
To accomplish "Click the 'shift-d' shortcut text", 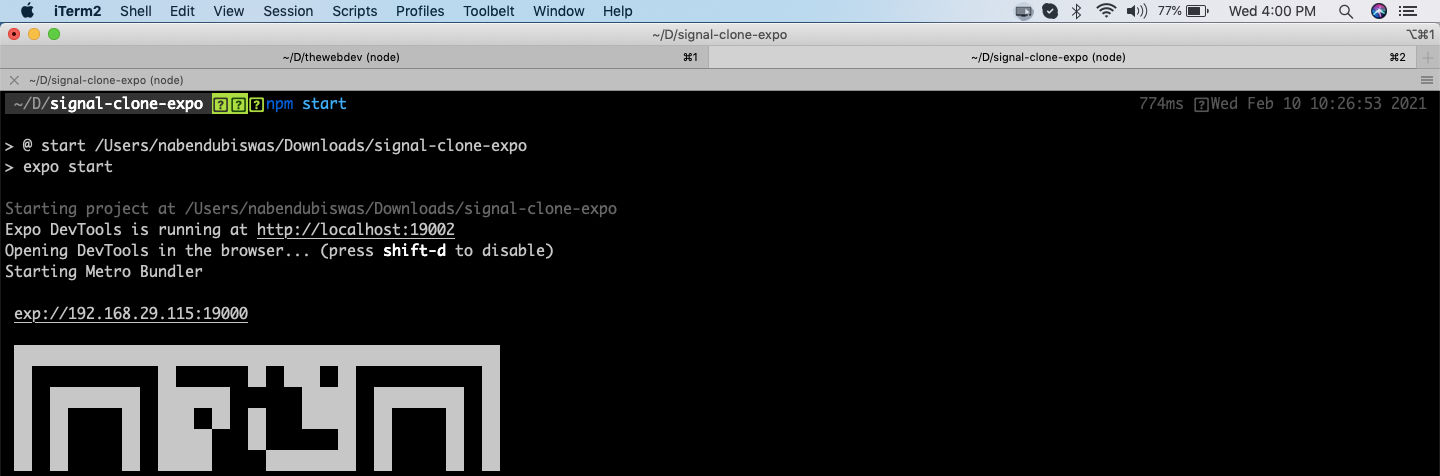I will [414, 250].
